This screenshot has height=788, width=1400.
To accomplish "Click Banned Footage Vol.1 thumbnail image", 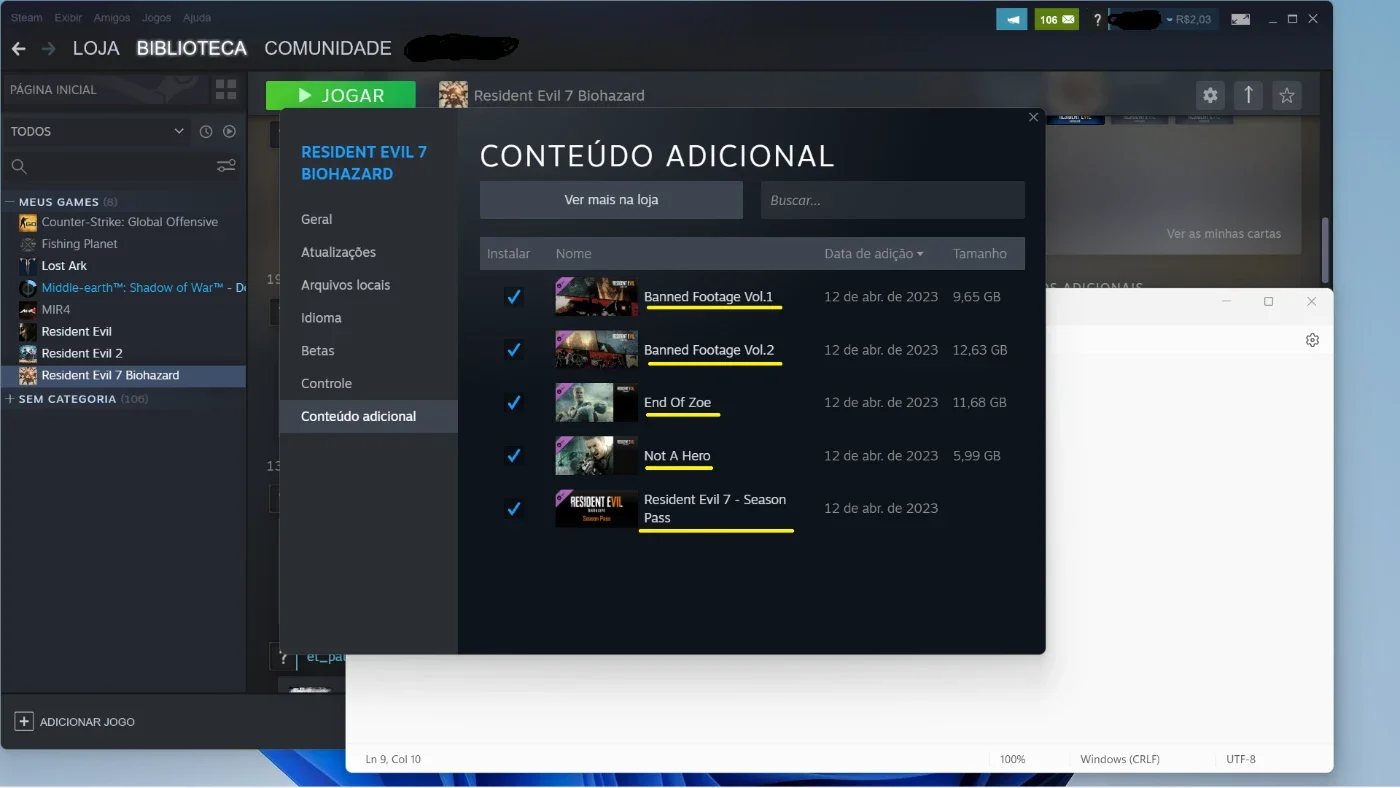I will click(596, 297).
